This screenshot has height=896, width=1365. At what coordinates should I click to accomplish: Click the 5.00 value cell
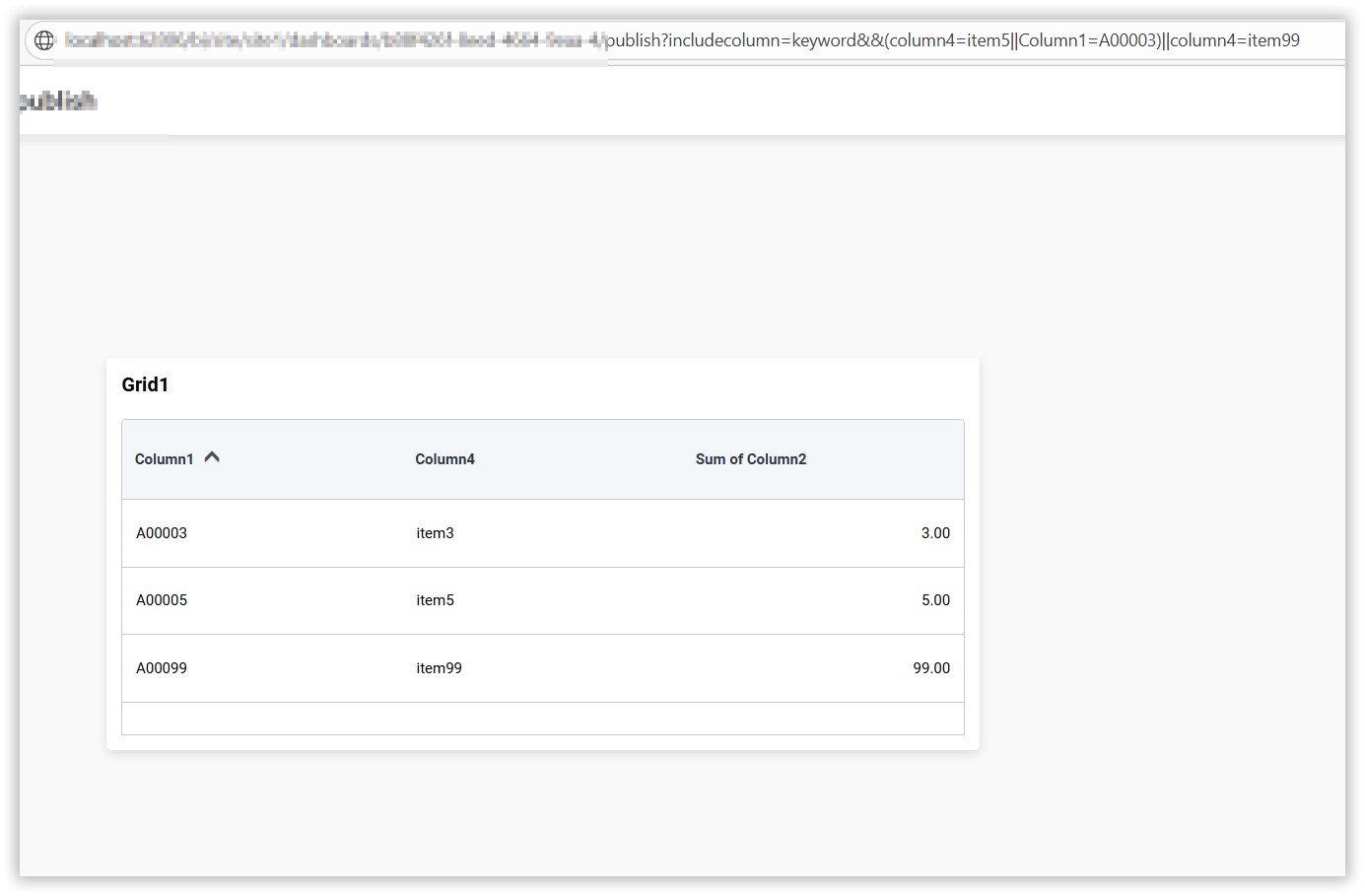point(934,600)
